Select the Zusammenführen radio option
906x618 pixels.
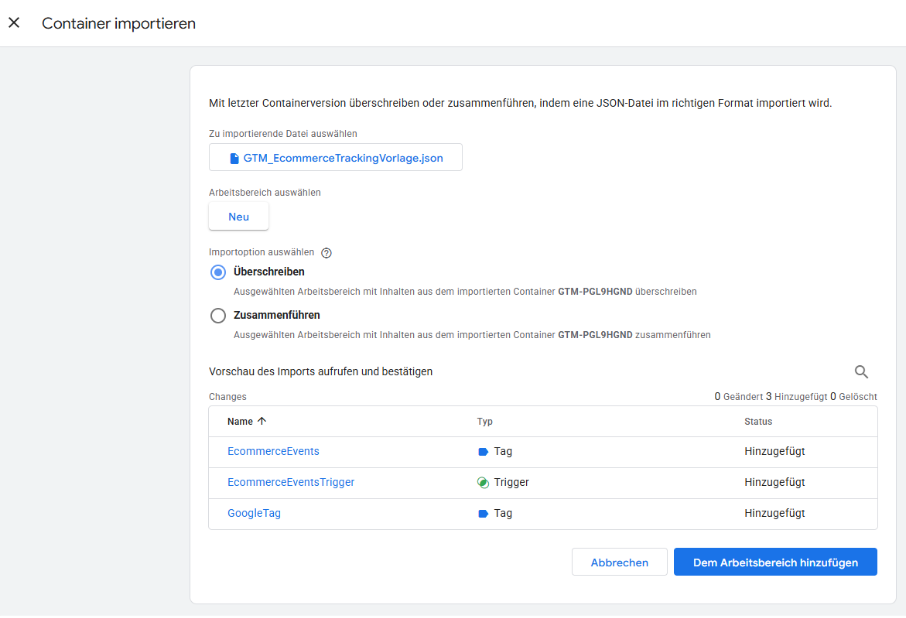point(218,316)
